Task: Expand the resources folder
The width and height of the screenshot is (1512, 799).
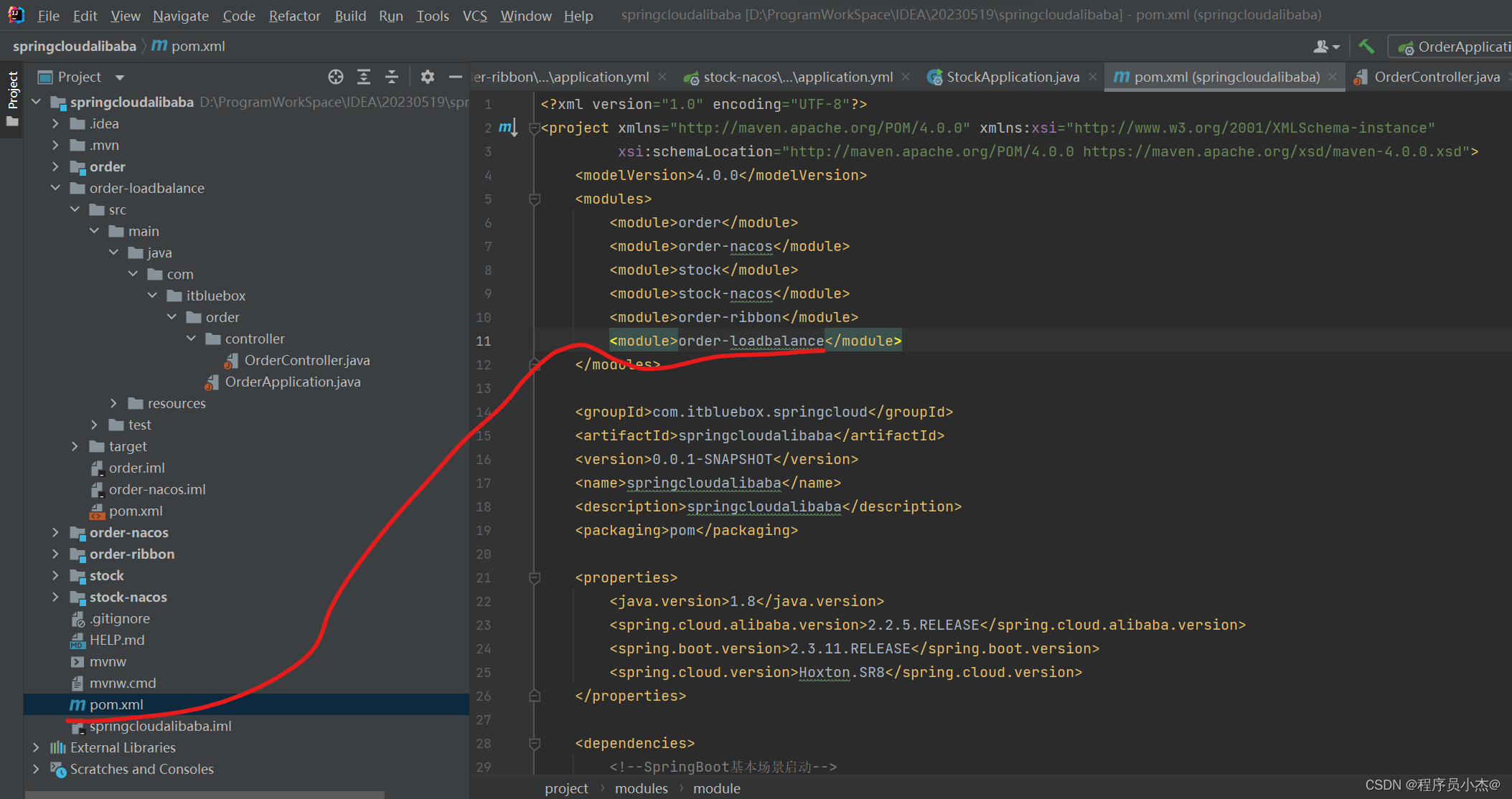Action: [113, 403]
